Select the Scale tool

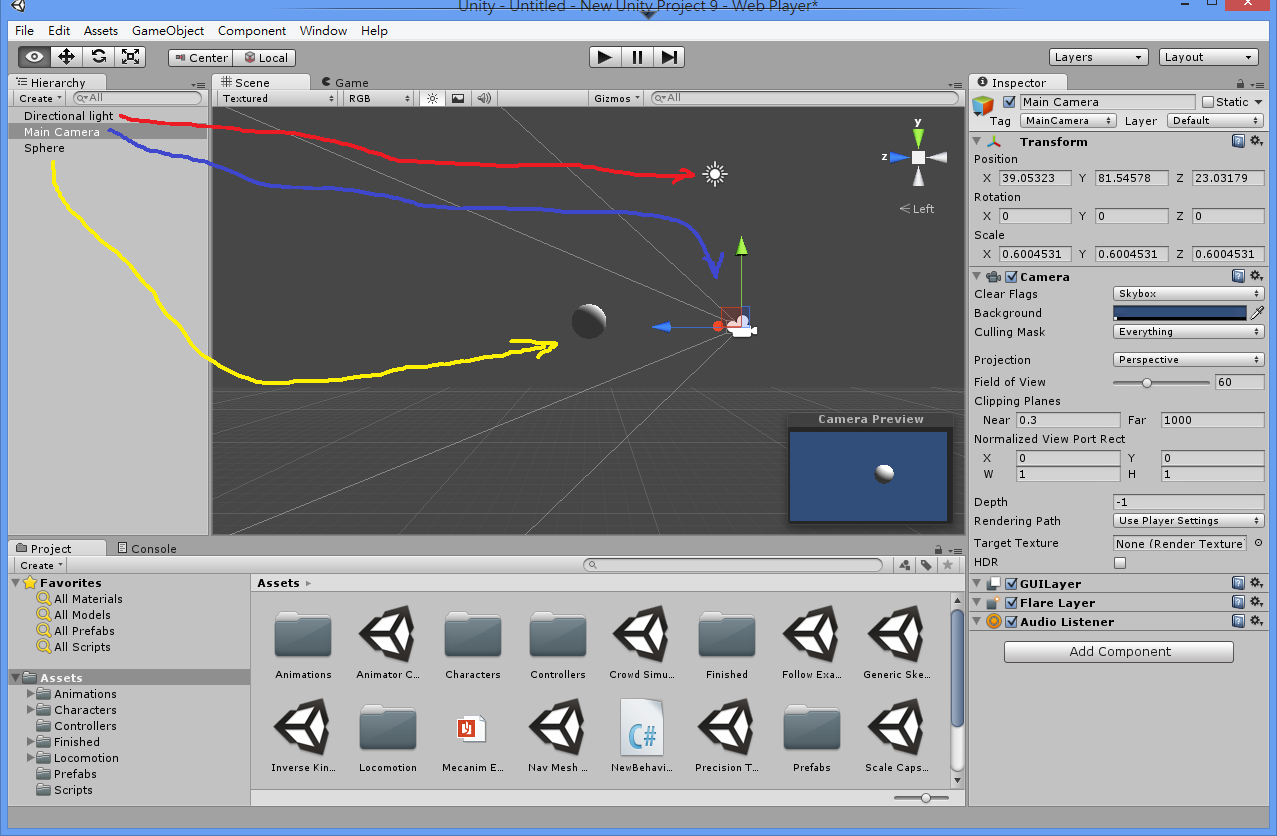point(130,57)
